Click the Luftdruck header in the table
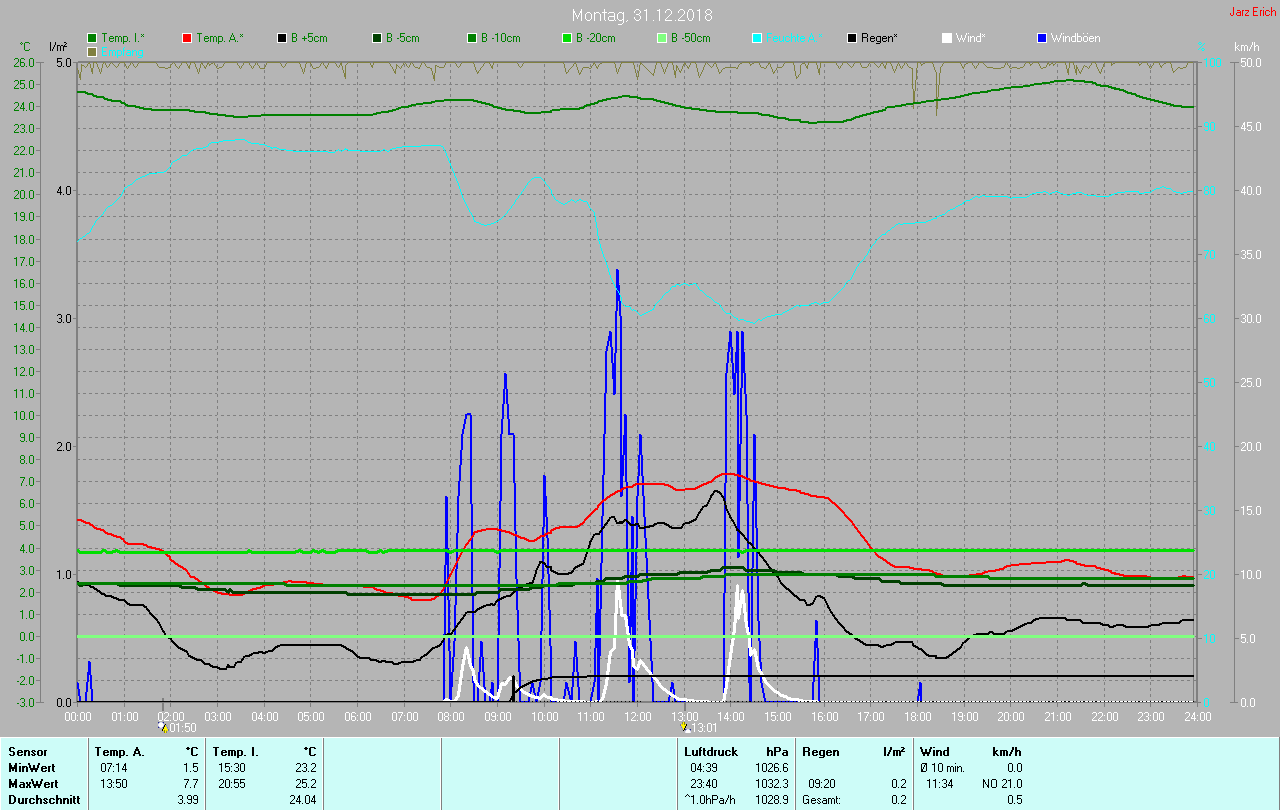This screenshot has width=1280, height=810. [708, 751]
